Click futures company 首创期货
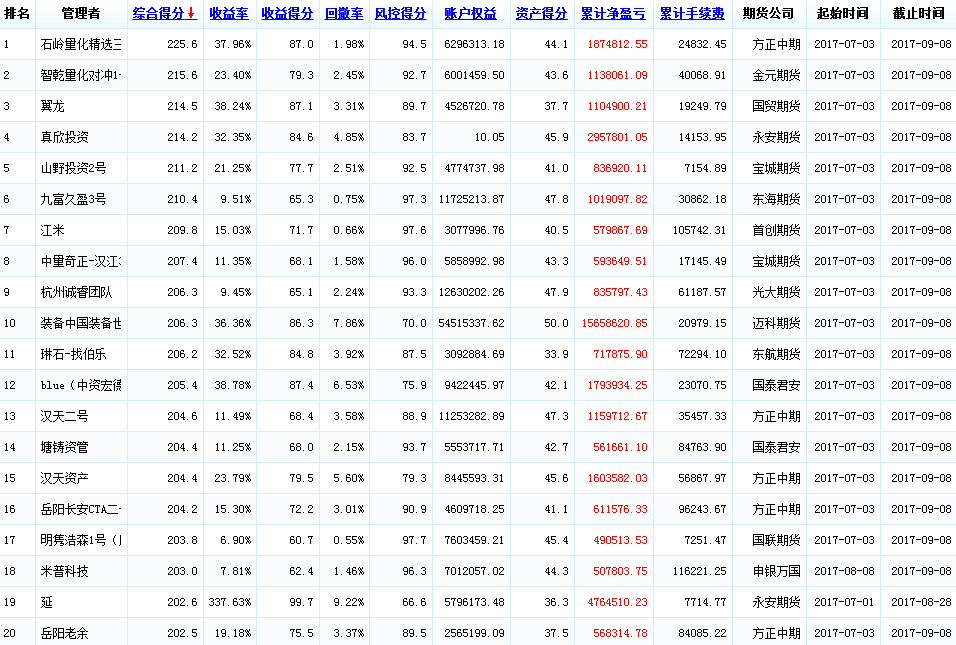Viewport: 956px width, 645px height. point(776,230)
